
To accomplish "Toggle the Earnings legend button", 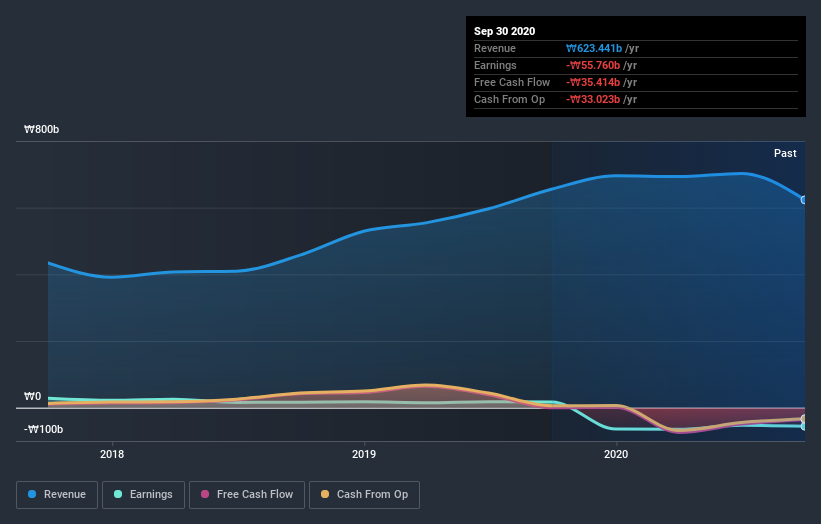I will 143,495.
